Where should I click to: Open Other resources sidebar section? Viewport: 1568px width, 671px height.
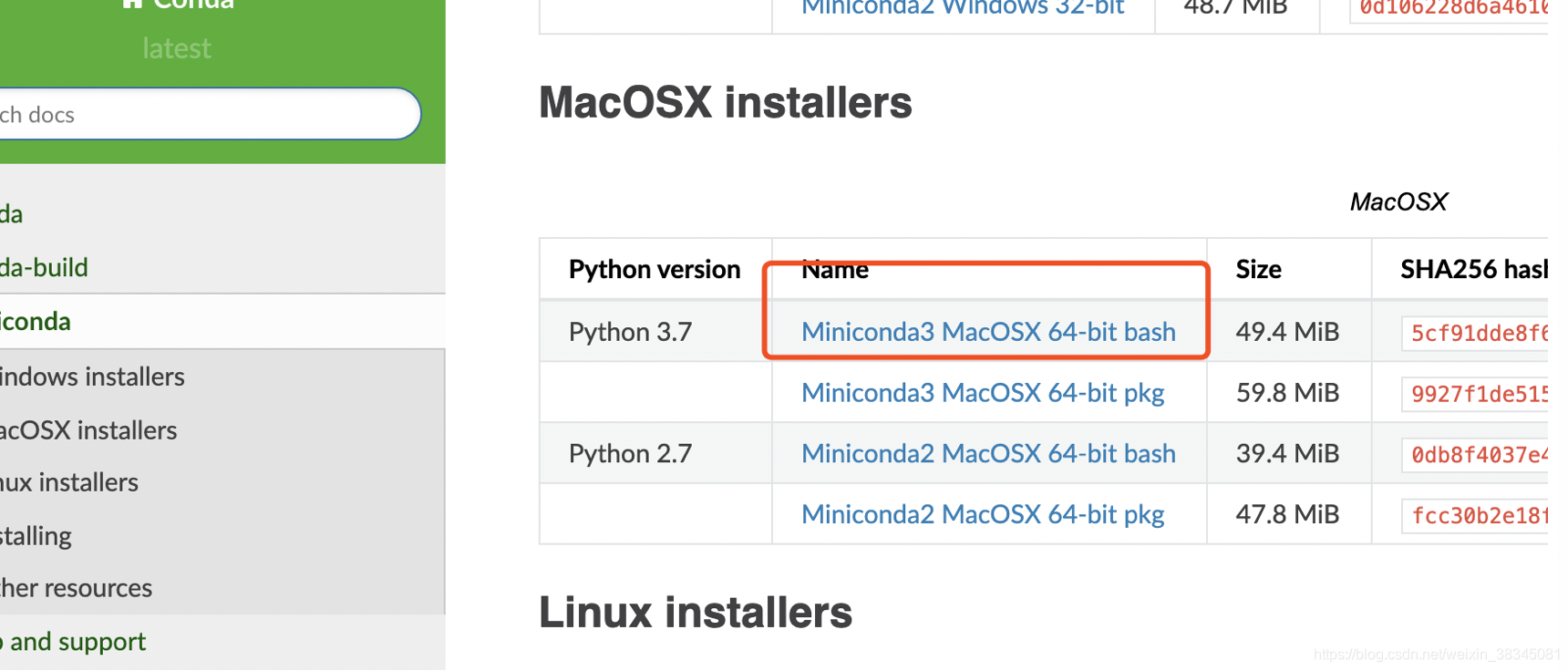click(x=76, y=588)
